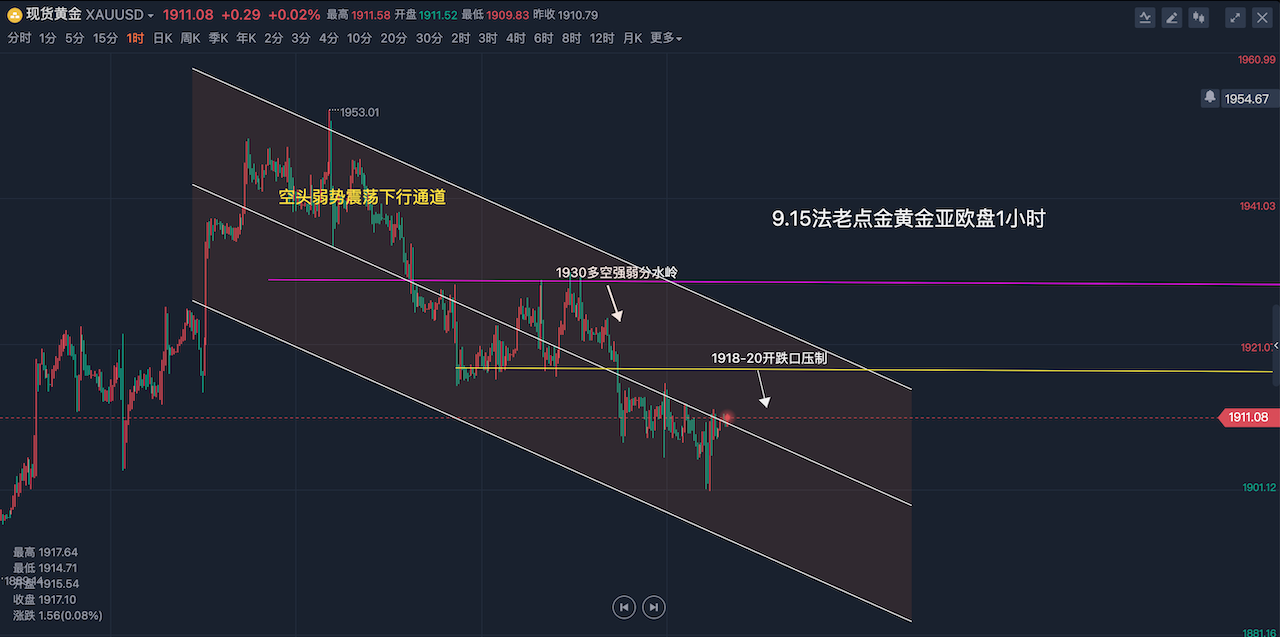Switch chart style via candlestick icon
Image resolution: width=1280 pixels, height=637 pixels.
1199,17
